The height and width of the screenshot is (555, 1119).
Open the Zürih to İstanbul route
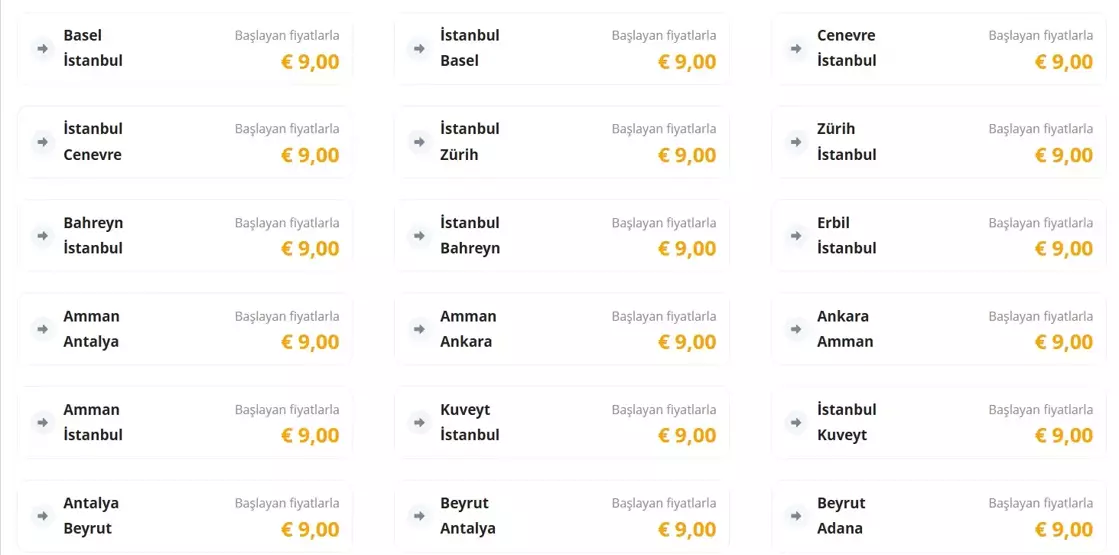click(x=938, y=142)
